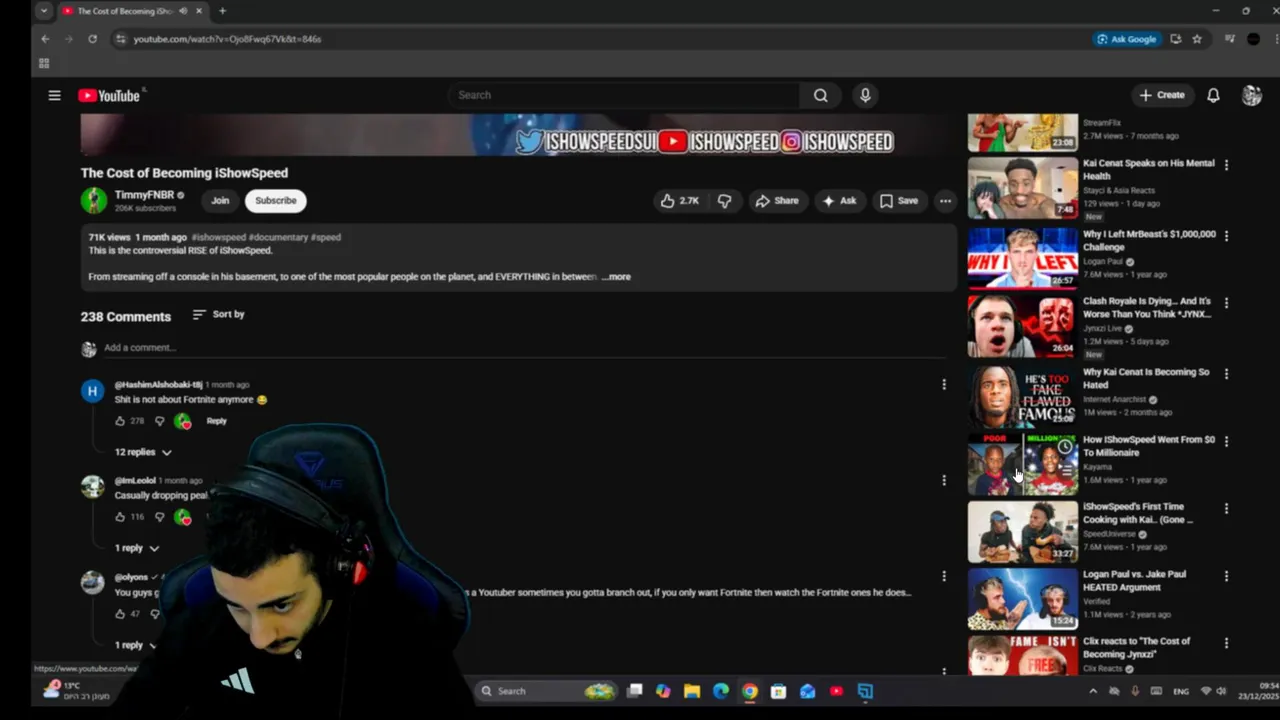Click the Add a comment field
This screenshot has width=1280, height=720.
[x=524, y=348]
